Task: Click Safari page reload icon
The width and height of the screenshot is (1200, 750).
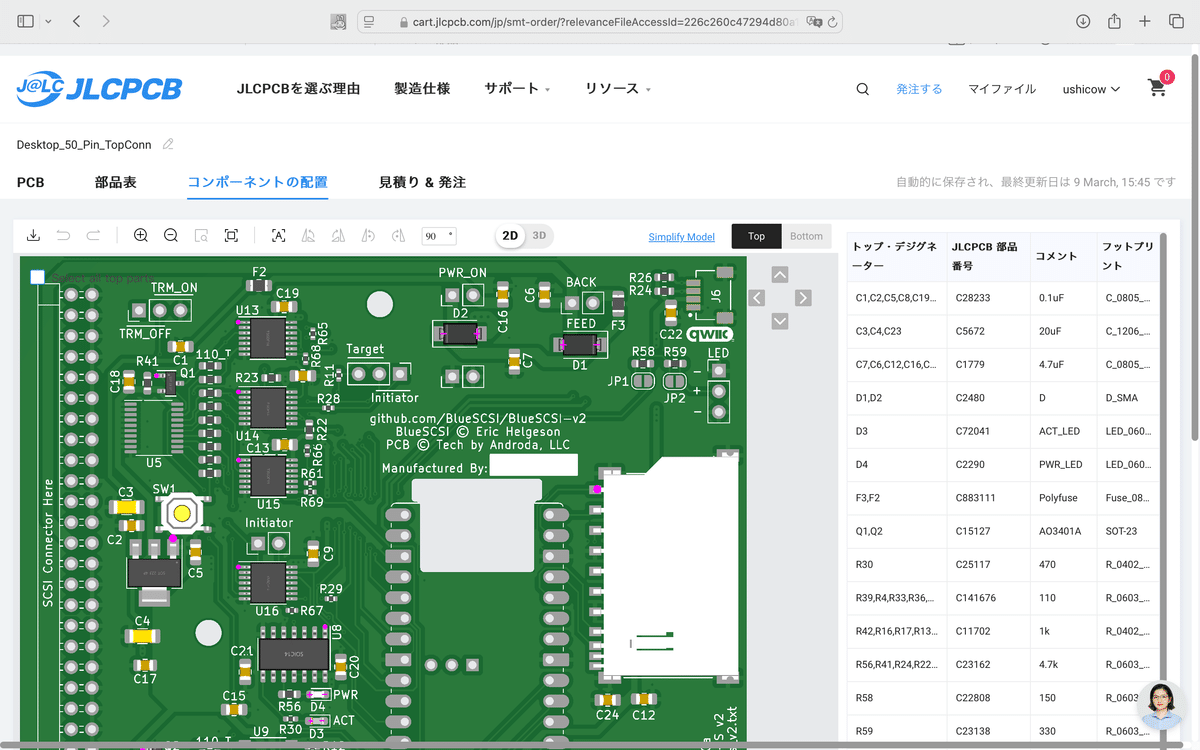Action: 833,21
